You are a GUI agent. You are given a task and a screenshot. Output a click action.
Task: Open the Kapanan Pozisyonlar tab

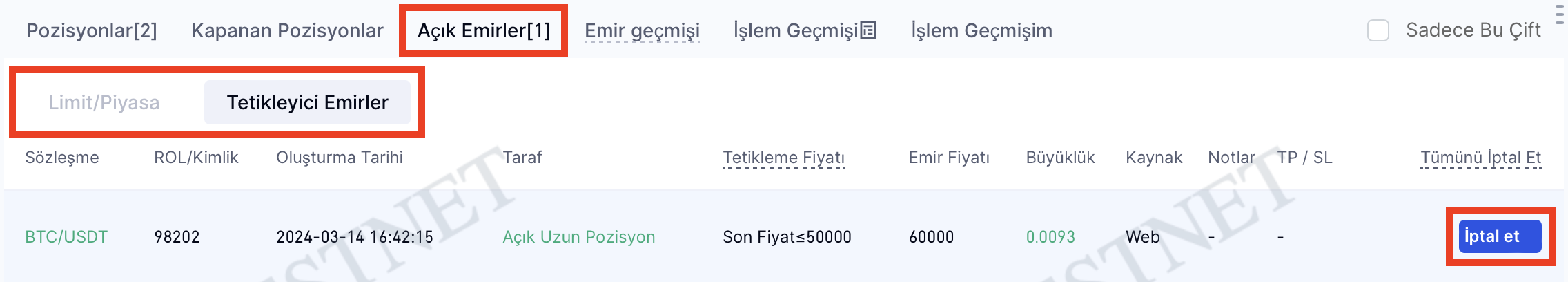point(287,30)
